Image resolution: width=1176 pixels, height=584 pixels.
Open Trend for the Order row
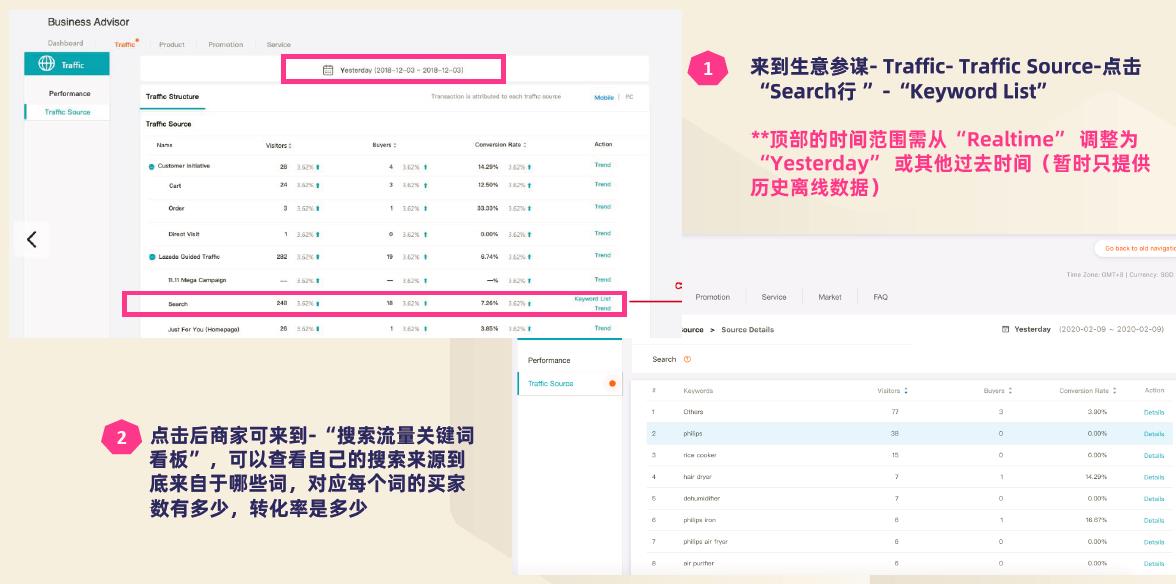tap(602, 207)
